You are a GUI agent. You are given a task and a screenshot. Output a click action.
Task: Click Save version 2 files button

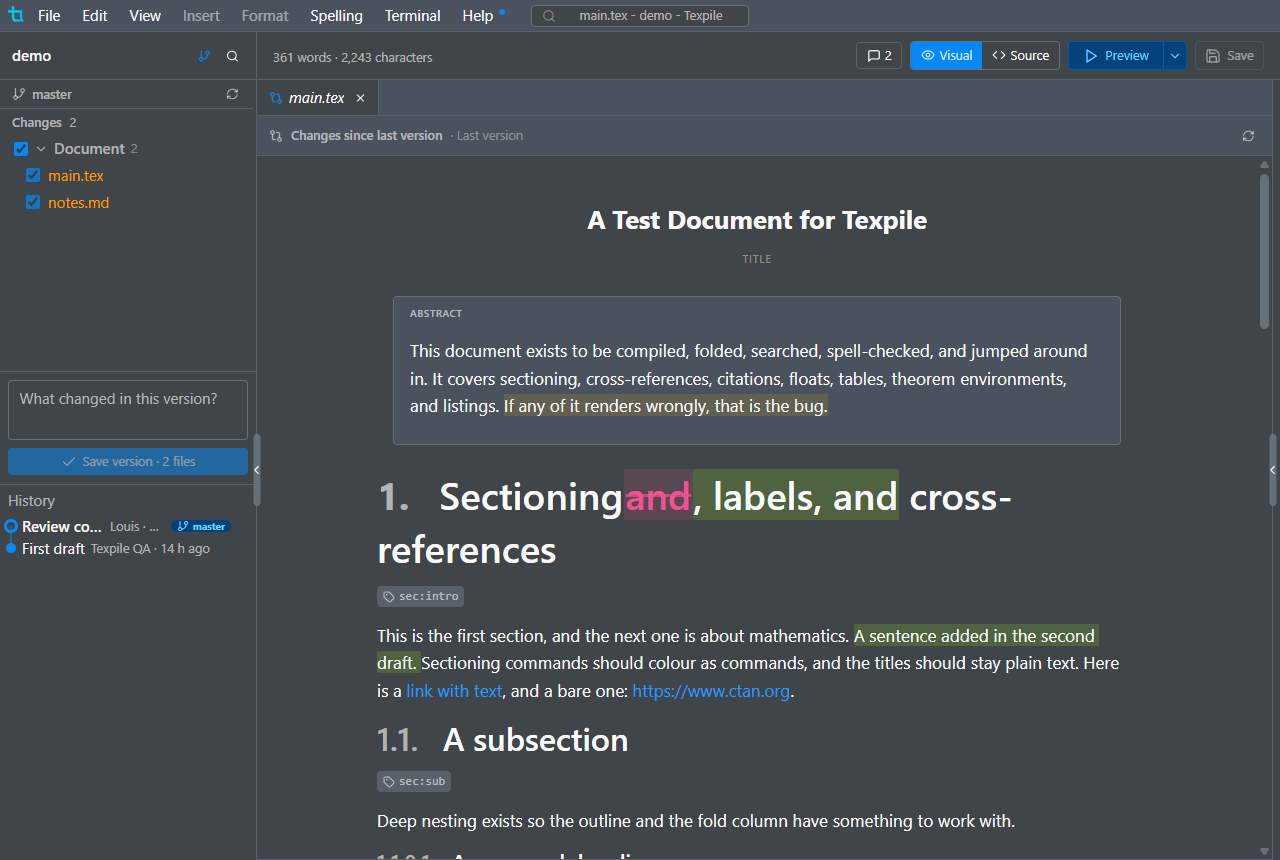point(128,461)
